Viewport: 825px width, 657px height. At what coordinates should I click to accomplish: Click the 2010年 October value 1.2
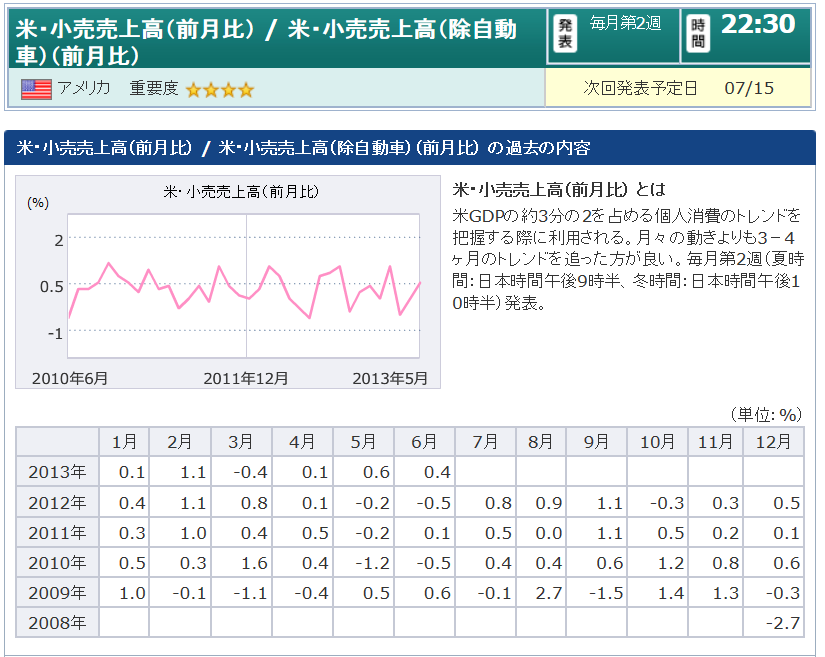671,563
